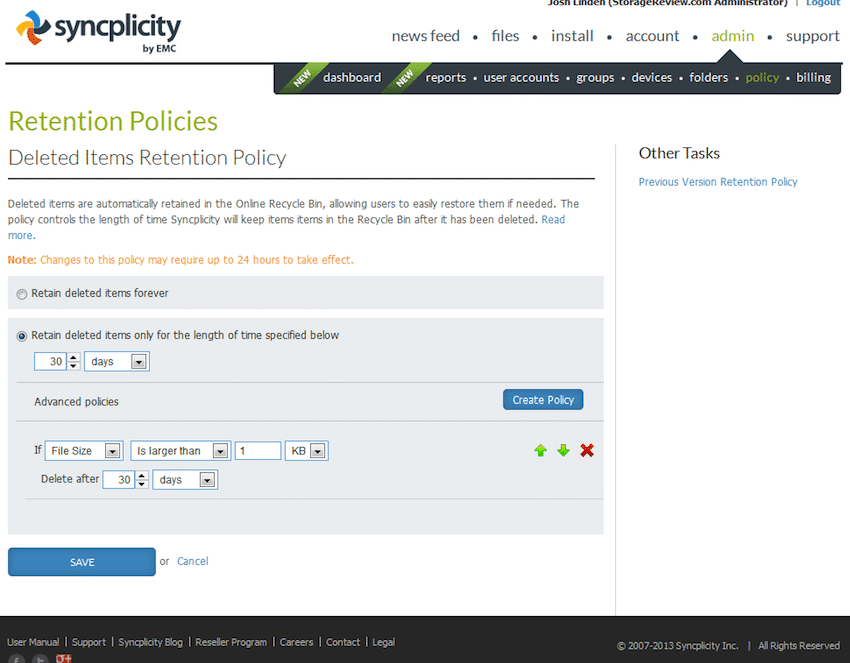This screenshot has width=850, height=663.
Task: Decrease the Delete after value
Action: [142, 484]
